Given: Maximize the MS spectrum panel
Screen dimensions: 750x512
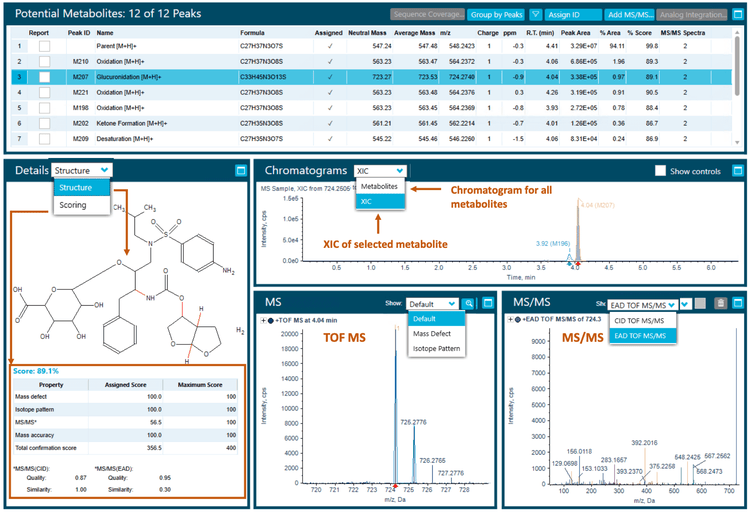Looking at the screenshot, I should tap(489, 302).
